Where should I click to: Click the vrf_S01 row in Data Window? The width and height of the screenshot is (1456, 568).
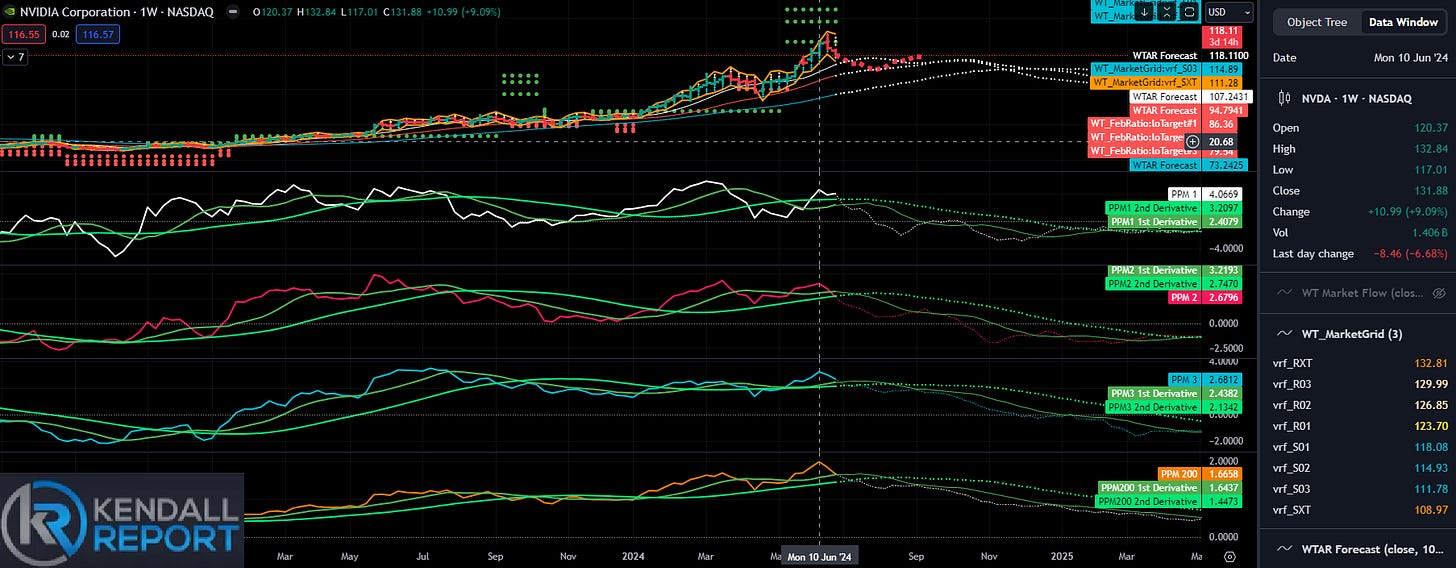(x=1359, y=447)
